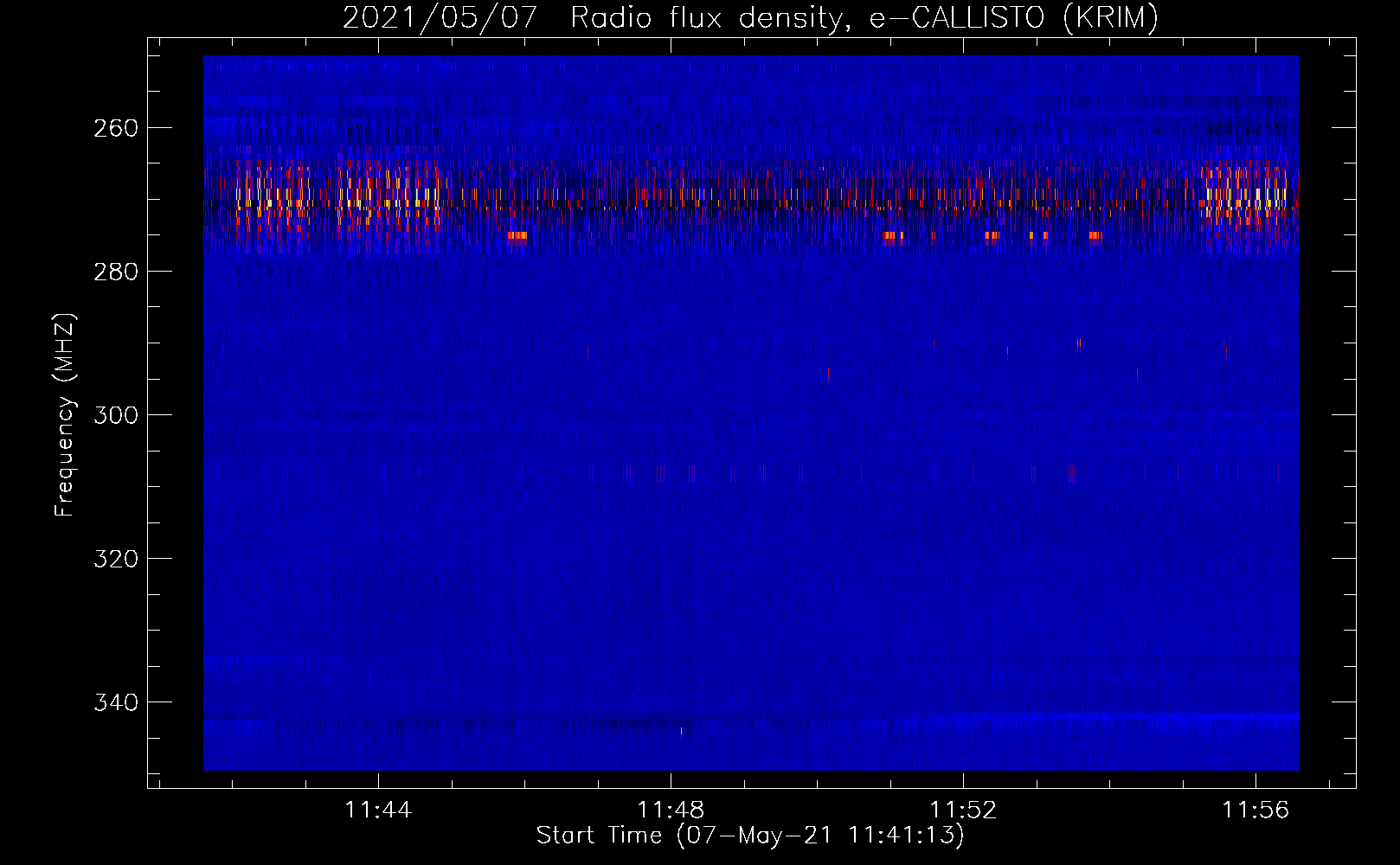Click the 11:48 time tick label
This screenshot has height=865, width=1400.
coord(671,811)
